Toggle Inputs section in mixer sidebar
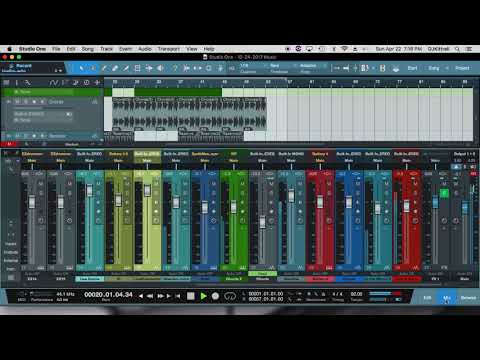The height and width of the screenshot is (360, 480). click(x=11, y=244)
